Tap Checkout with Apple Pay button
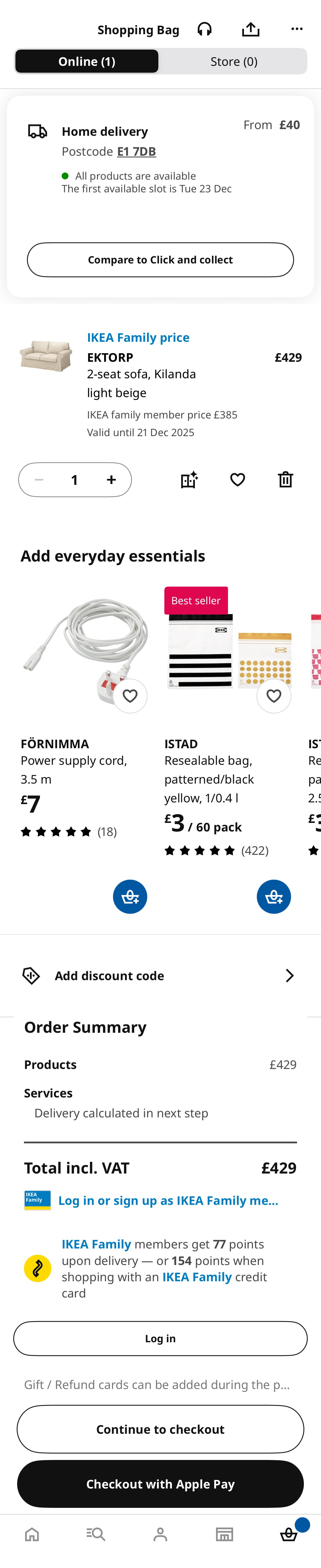The image size is (321, 1568). [160, 1484]
